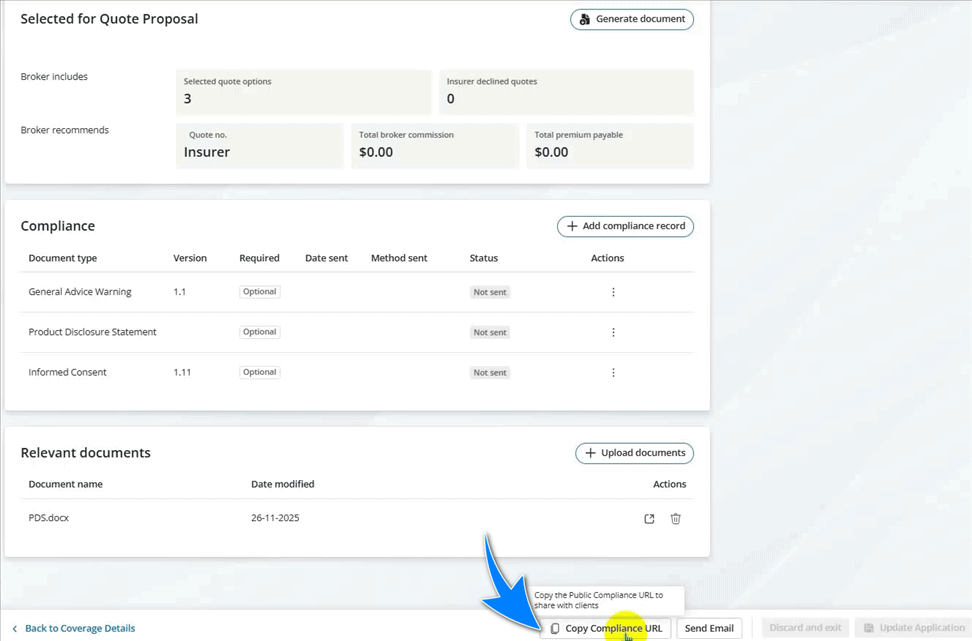Click the Version column header
The width and height of the screenshot is (972, 641).
tap(190, 259)
